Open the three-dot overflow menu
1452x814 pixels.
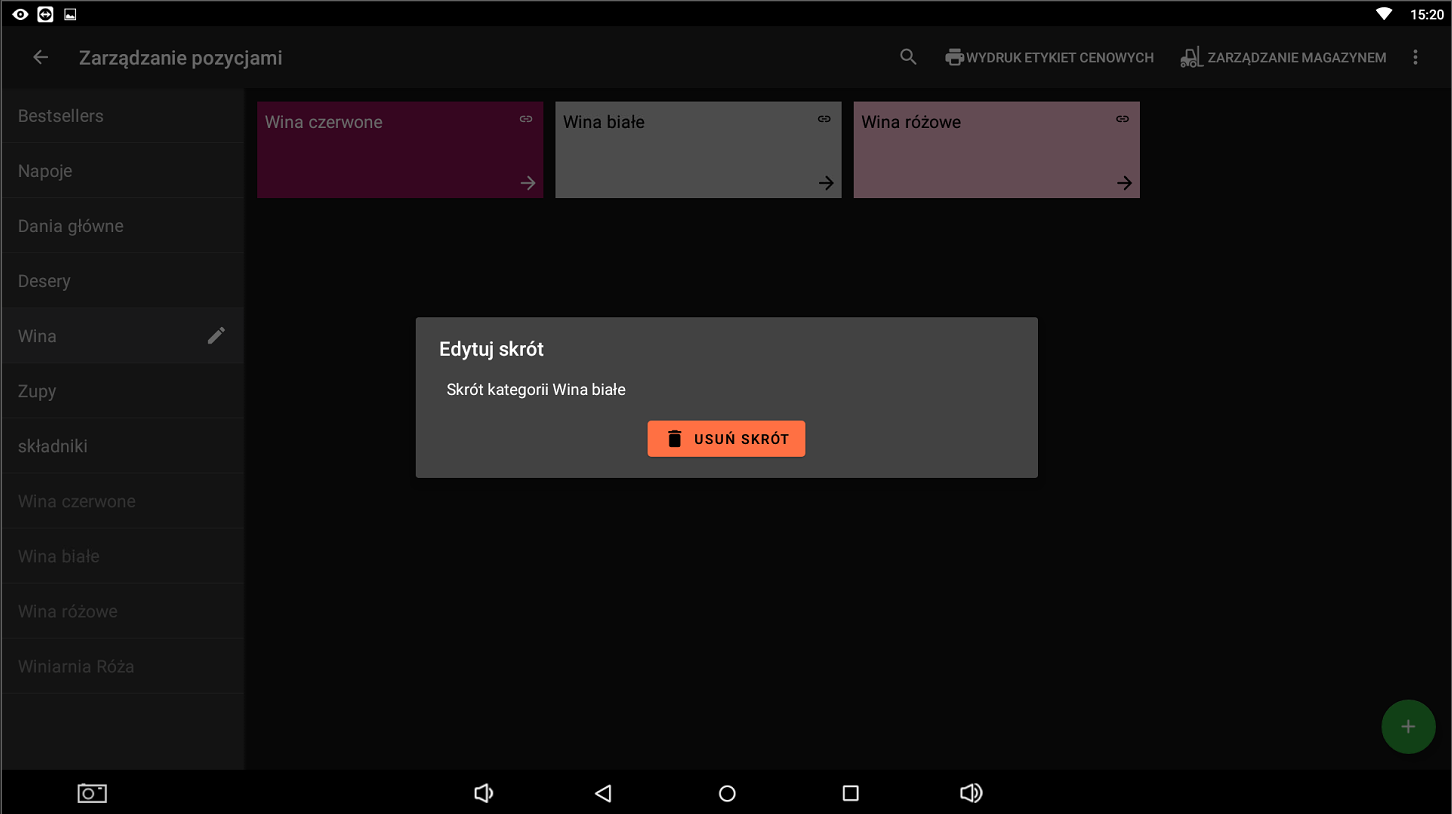pyautogui.click(x=1415, y=58)
